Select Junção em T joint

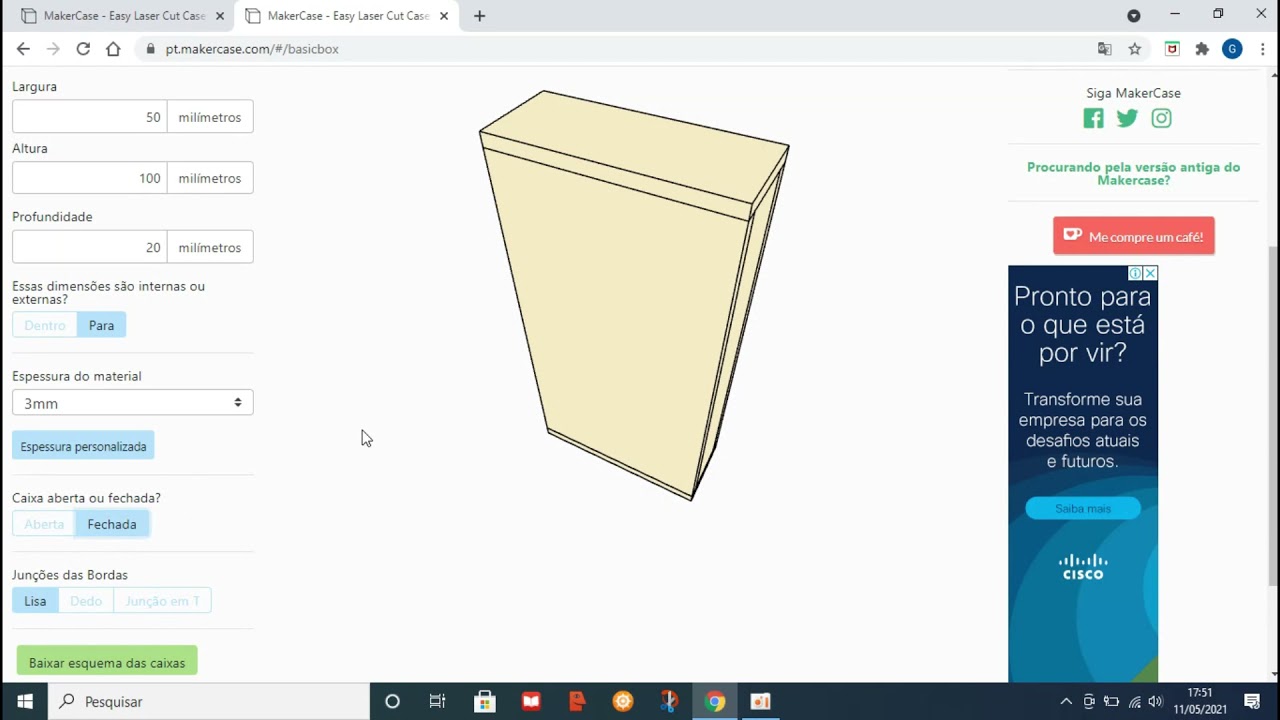162,601
